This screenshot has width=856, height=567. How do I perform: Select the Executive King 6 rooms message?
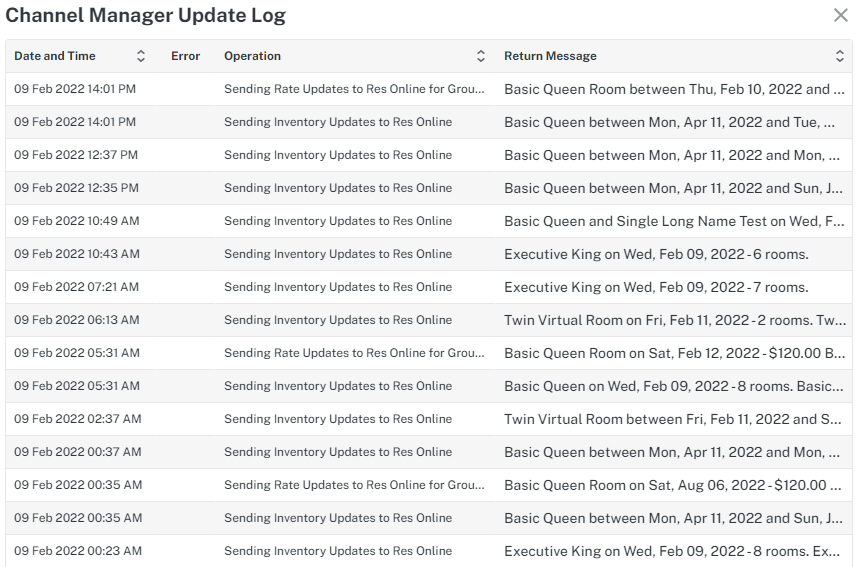(656, 254)
